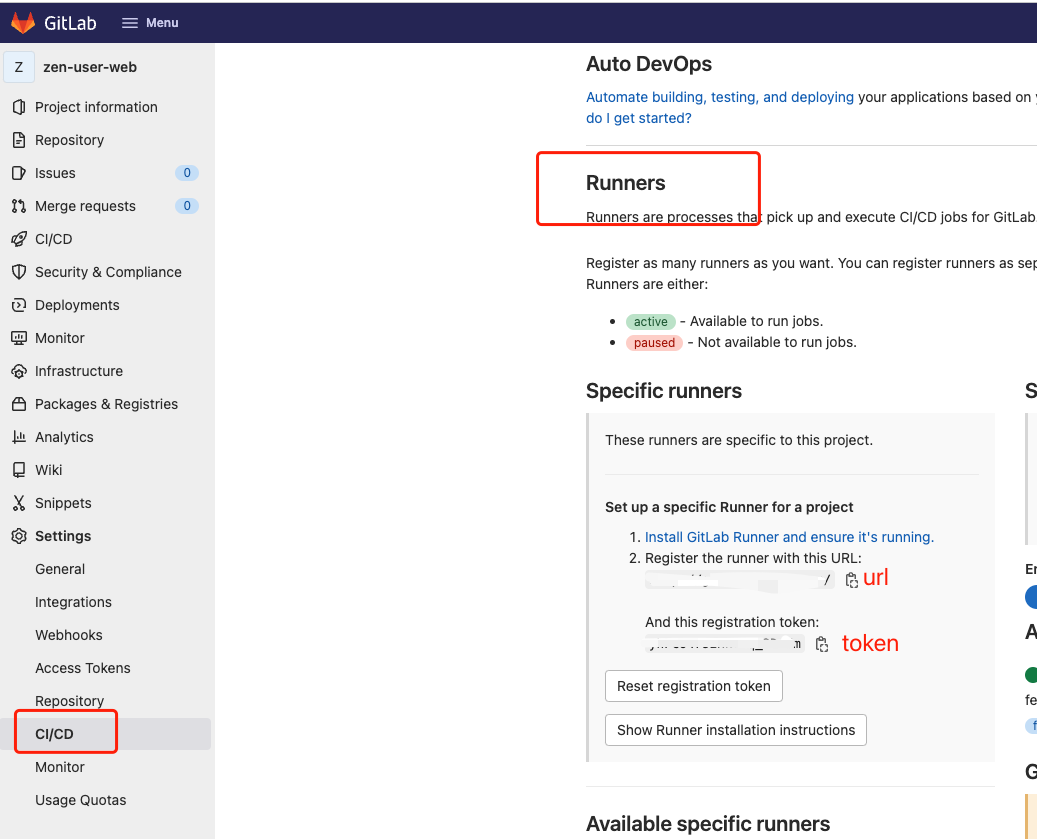1037x839 pixels.
Task: Open Install GitLab Runner link
Action: click(x=789, y=537)
